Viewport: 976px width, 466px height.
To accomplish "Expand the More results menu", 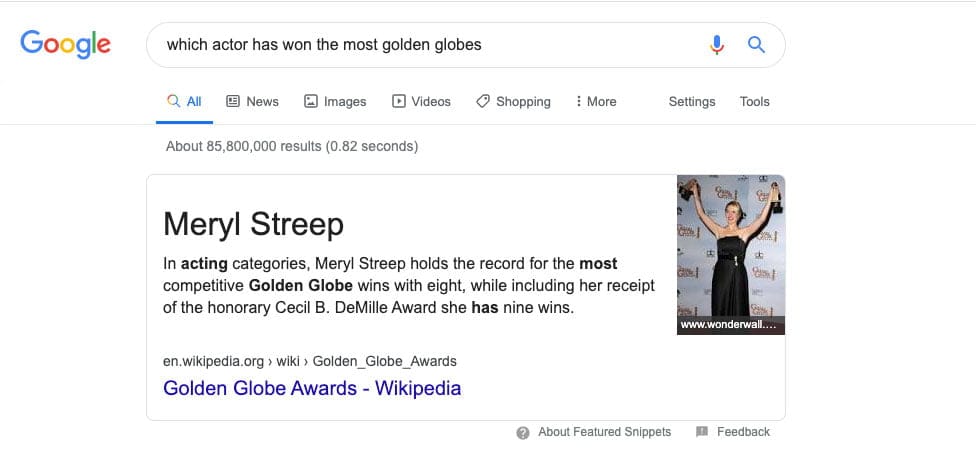I will tap(596, 101).
